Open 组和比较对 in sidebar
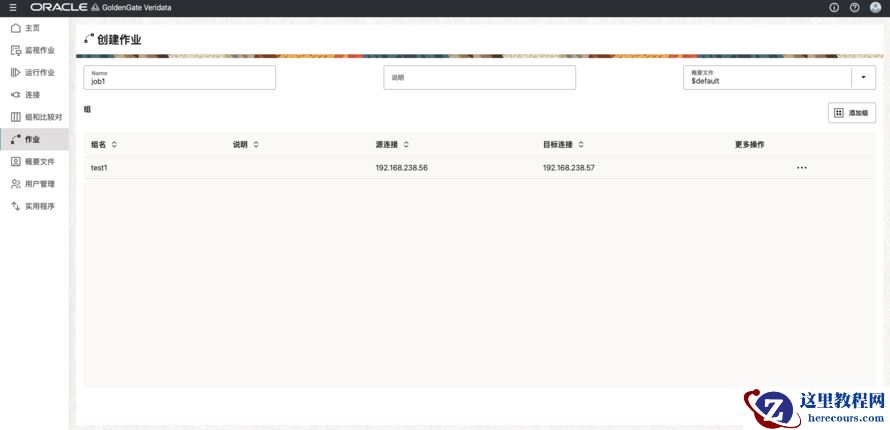The image size is (890, 430). [43, 117]
